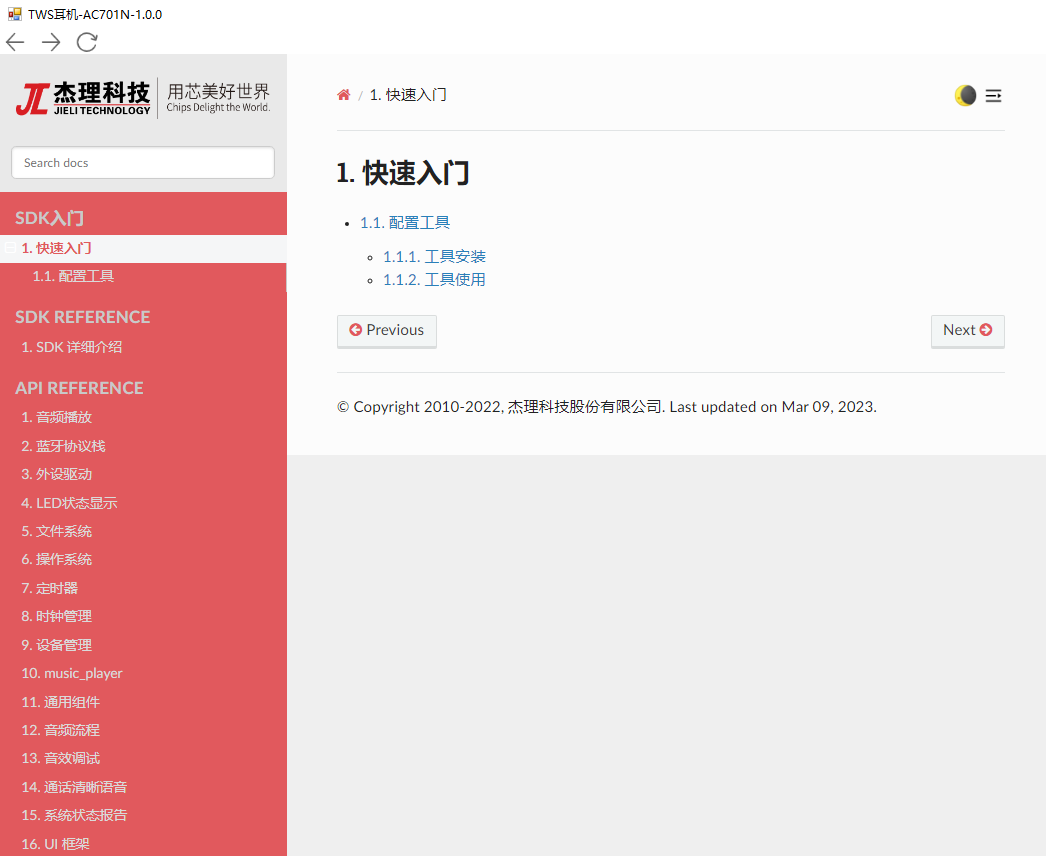Image resolution: width=1046 pixels, height=856 pixels.
Task: Navigate to 16. UI 框架 in sidebar
Action: [55, 844]
